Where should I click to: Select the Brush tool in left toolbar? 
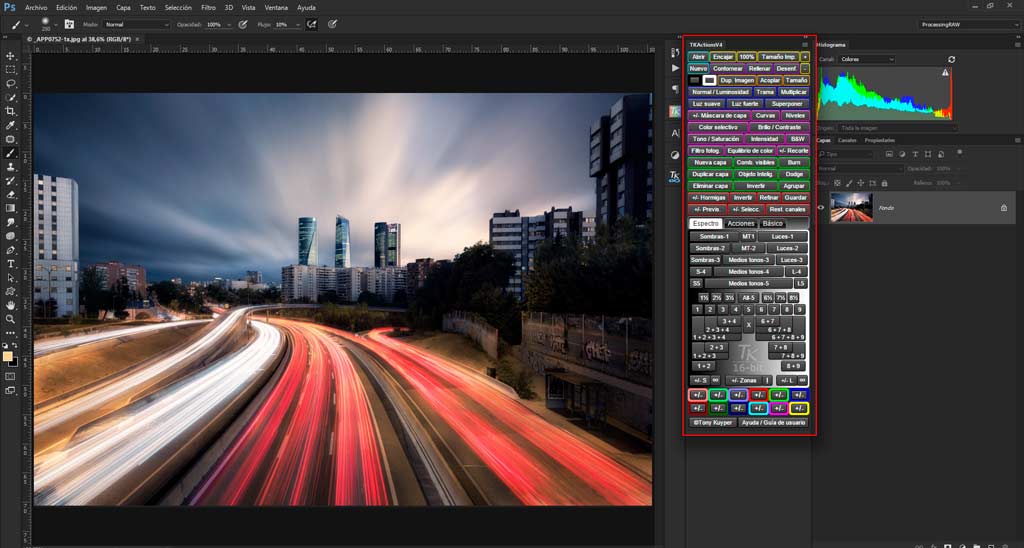point(10,153)
